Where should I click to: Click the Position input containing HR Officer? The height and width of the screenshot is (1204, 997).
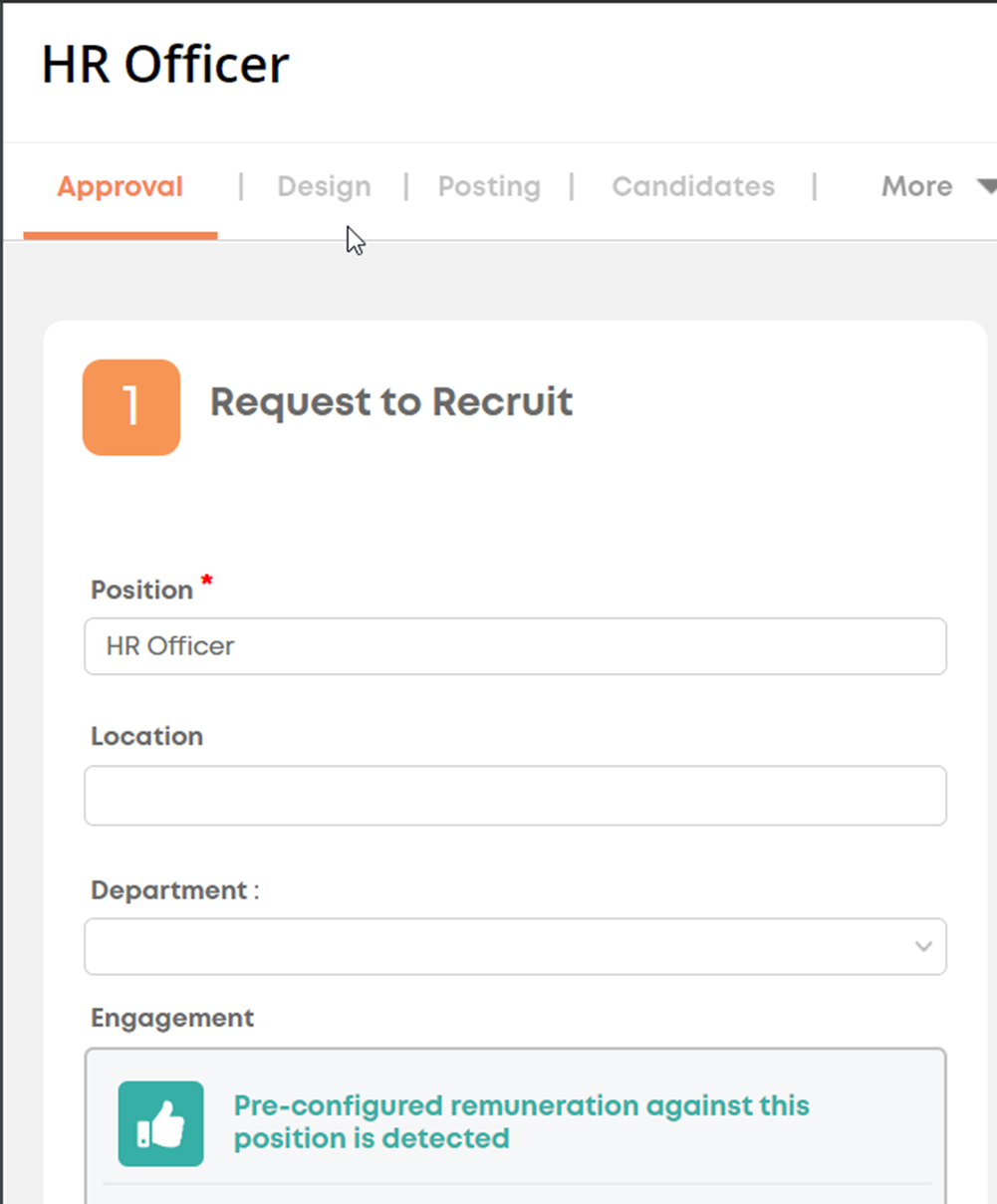point(515,646)
